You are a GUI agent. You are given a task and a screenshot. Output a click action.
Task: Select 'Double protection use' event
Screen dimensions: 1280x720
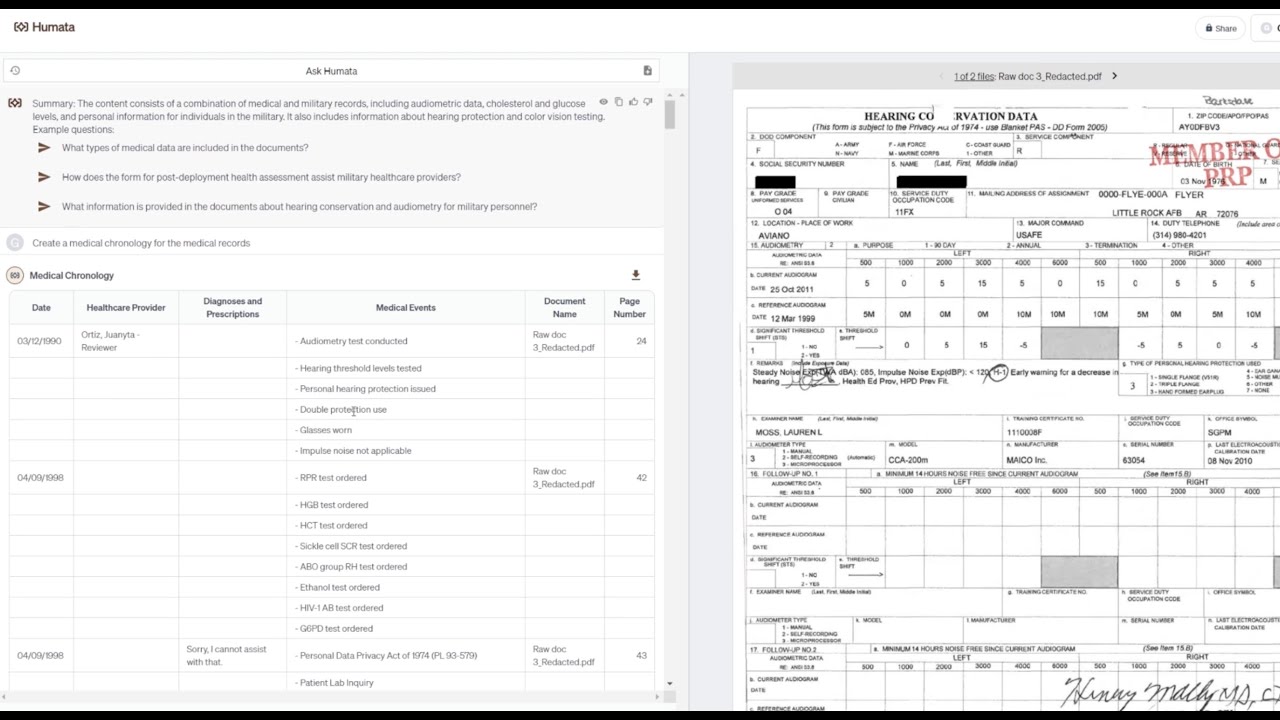pyautogui.click(x=341, y=410)
